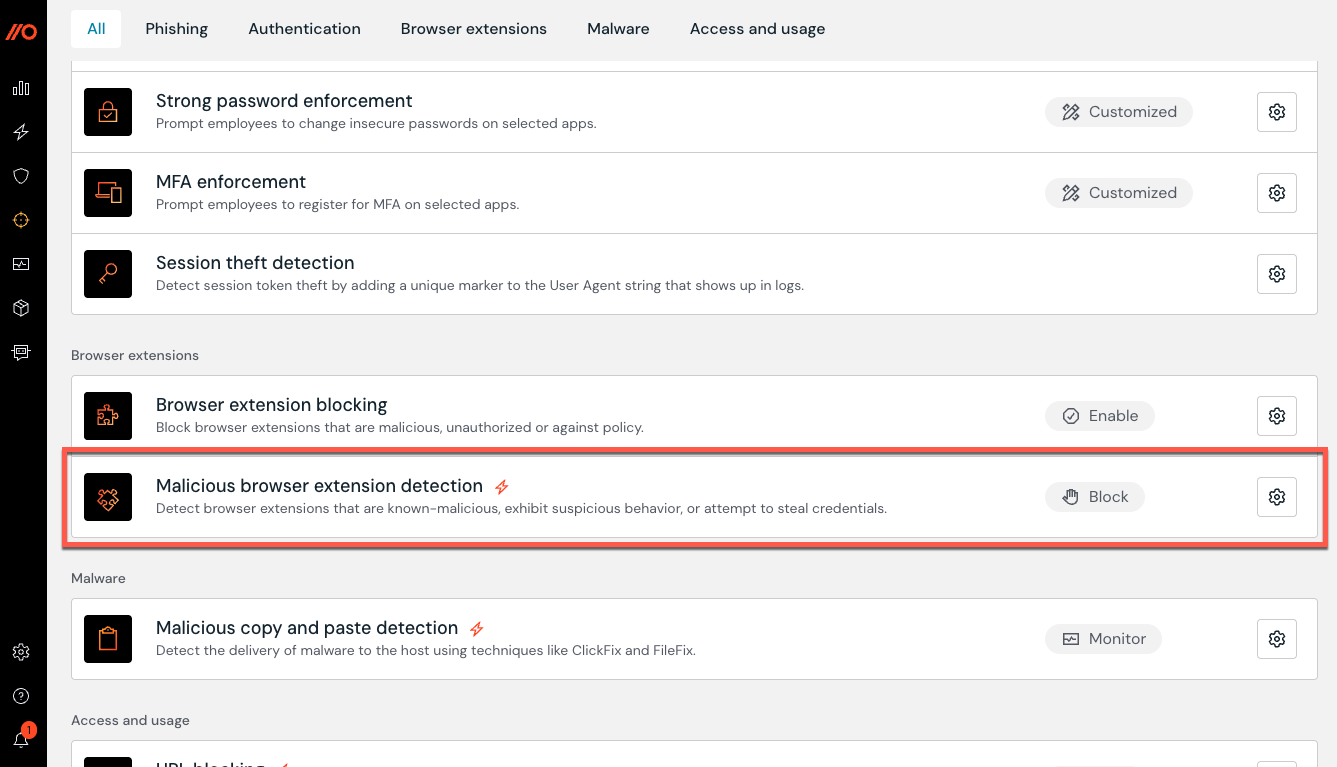
Task: Open the Authentication category tab
Action: pos(304,28)
